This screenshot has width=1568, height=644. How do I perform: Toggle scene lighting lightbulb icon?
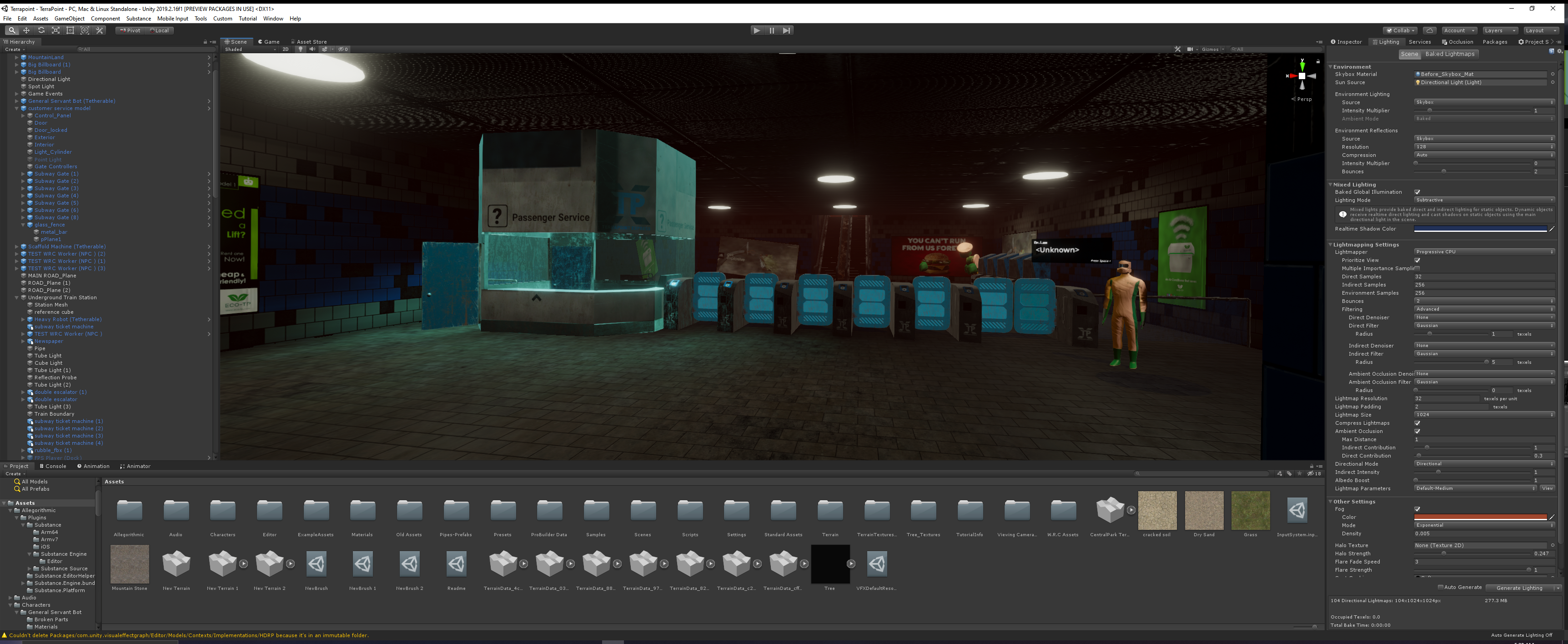point(300,49)
